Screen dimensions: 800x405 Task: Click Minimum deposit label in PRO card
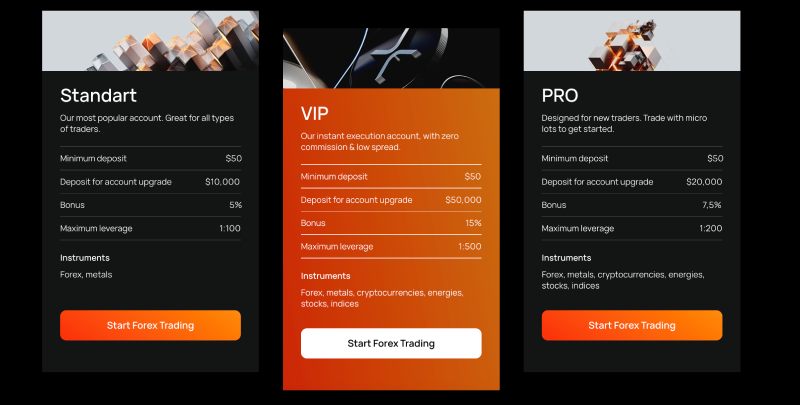(x=575, y=158)
